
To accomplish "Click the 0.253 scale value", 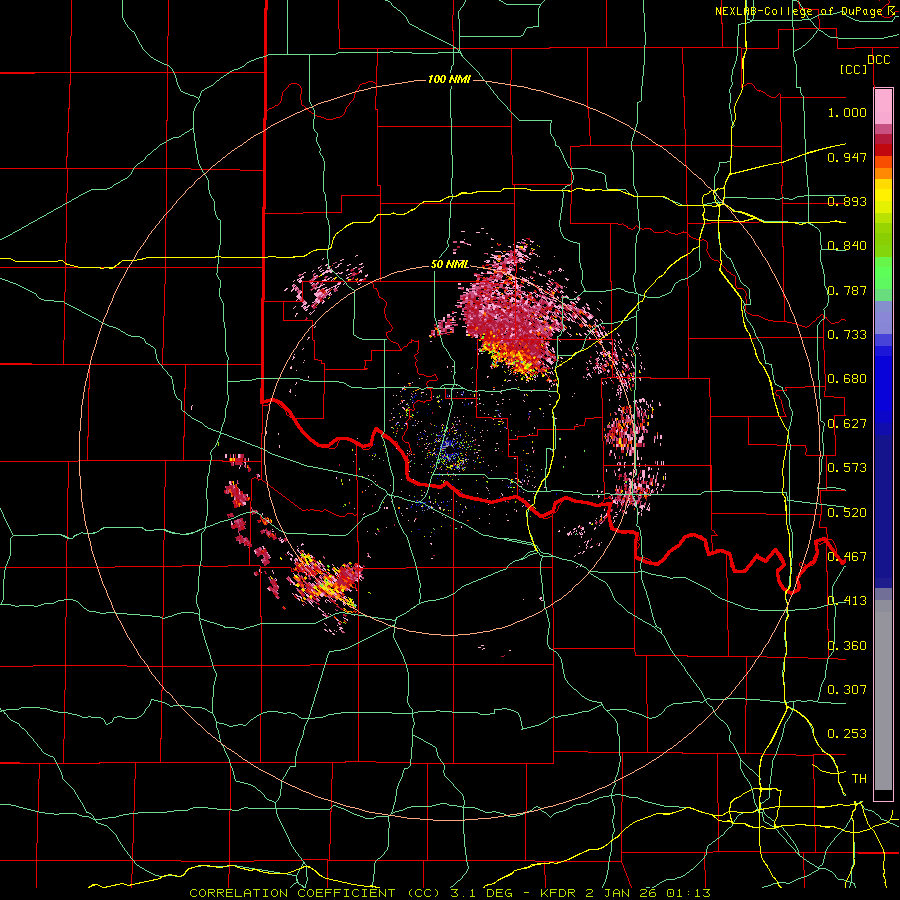I will click(x=847, y=734).
